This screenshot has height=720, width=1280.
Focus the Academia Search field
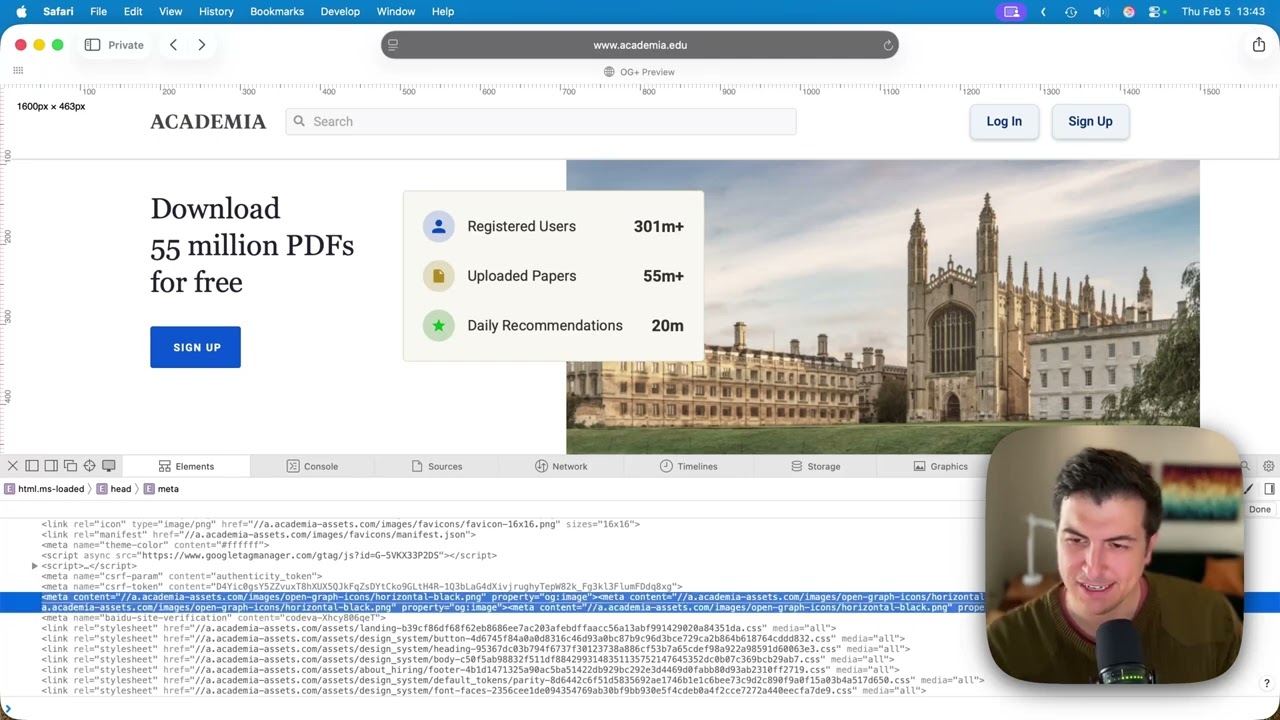pos(541,122)
